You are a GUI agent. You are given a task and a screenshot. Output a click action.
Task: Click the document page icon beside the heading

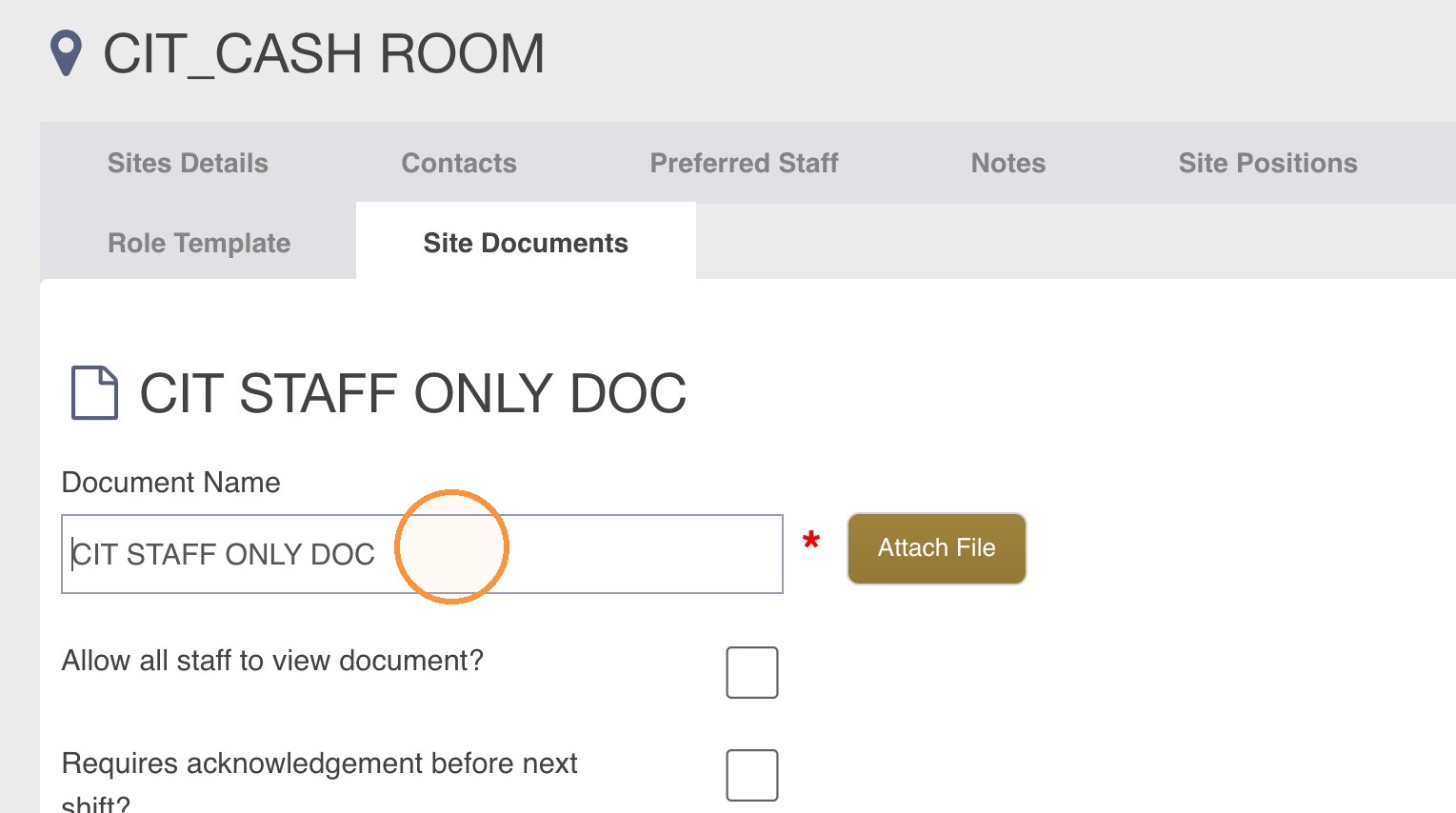(95, 393)
